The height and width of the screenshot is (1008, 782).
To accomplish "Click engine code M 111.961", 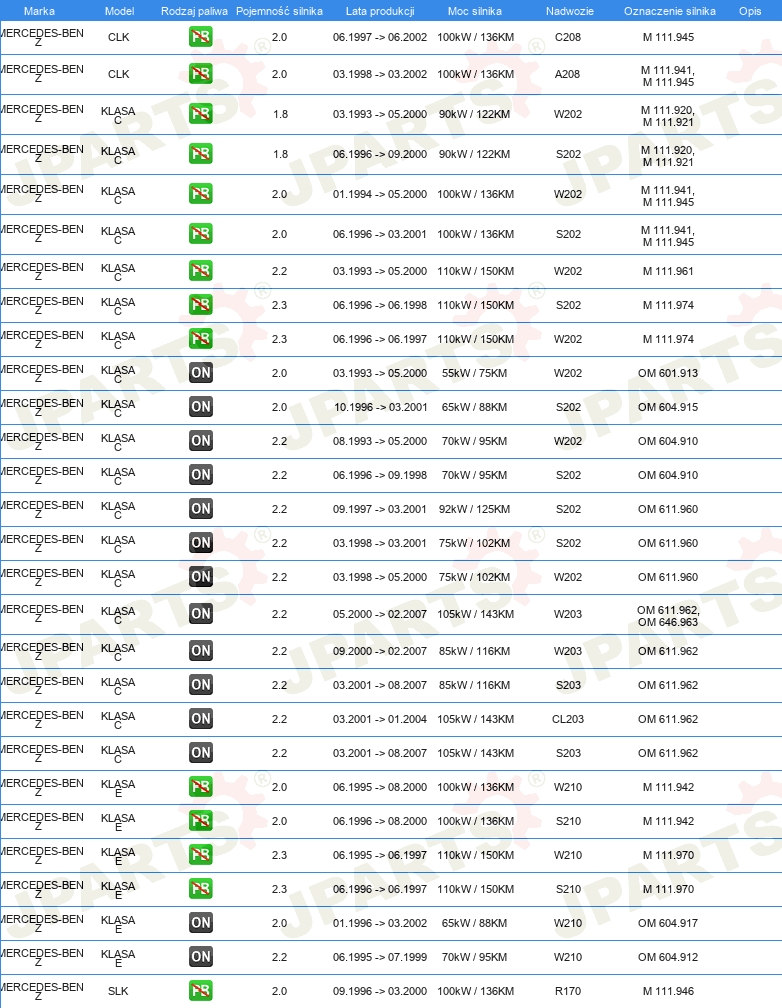I will click(668, 271).
